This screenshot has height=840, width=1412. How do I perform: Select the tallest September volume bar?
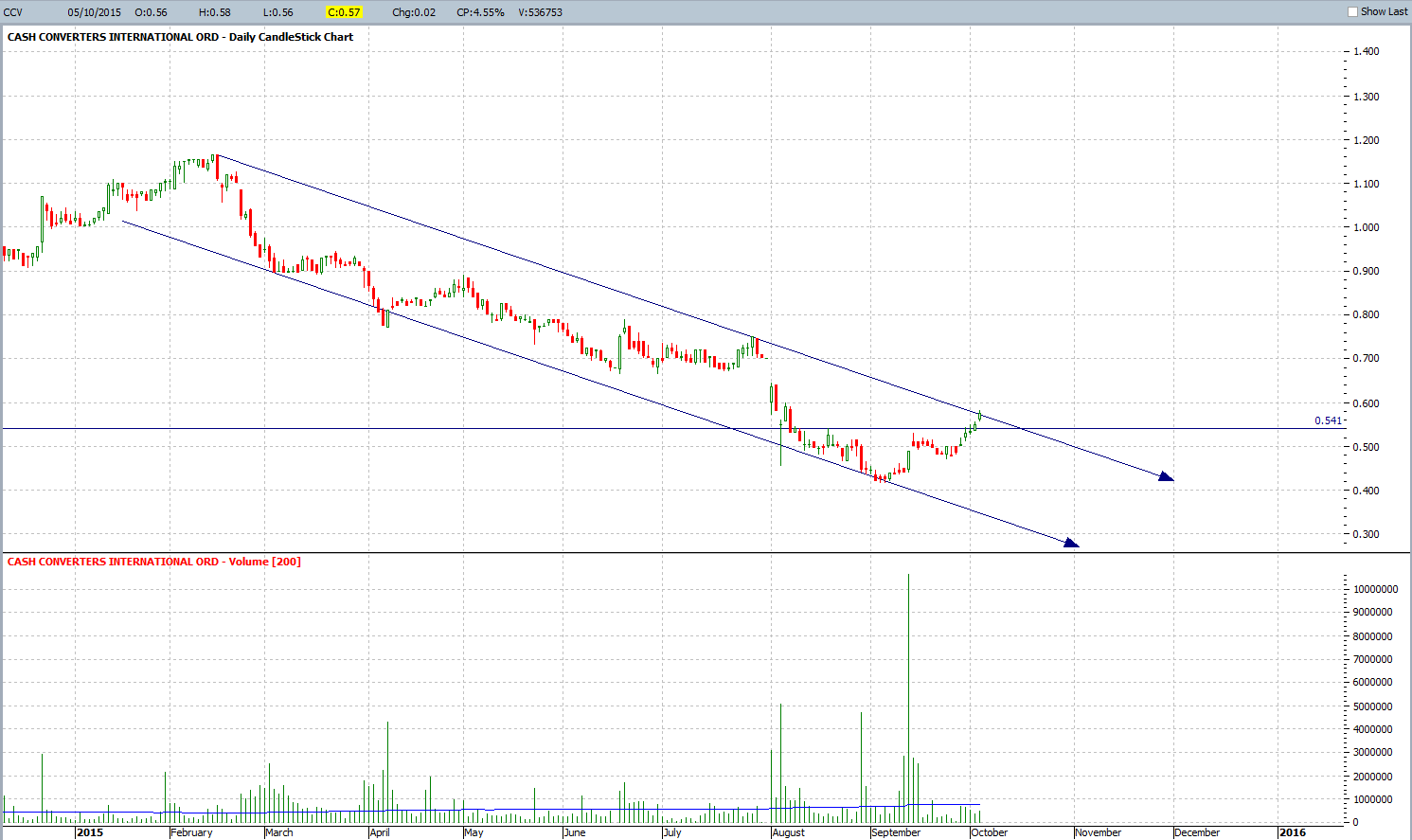point(908,698)
